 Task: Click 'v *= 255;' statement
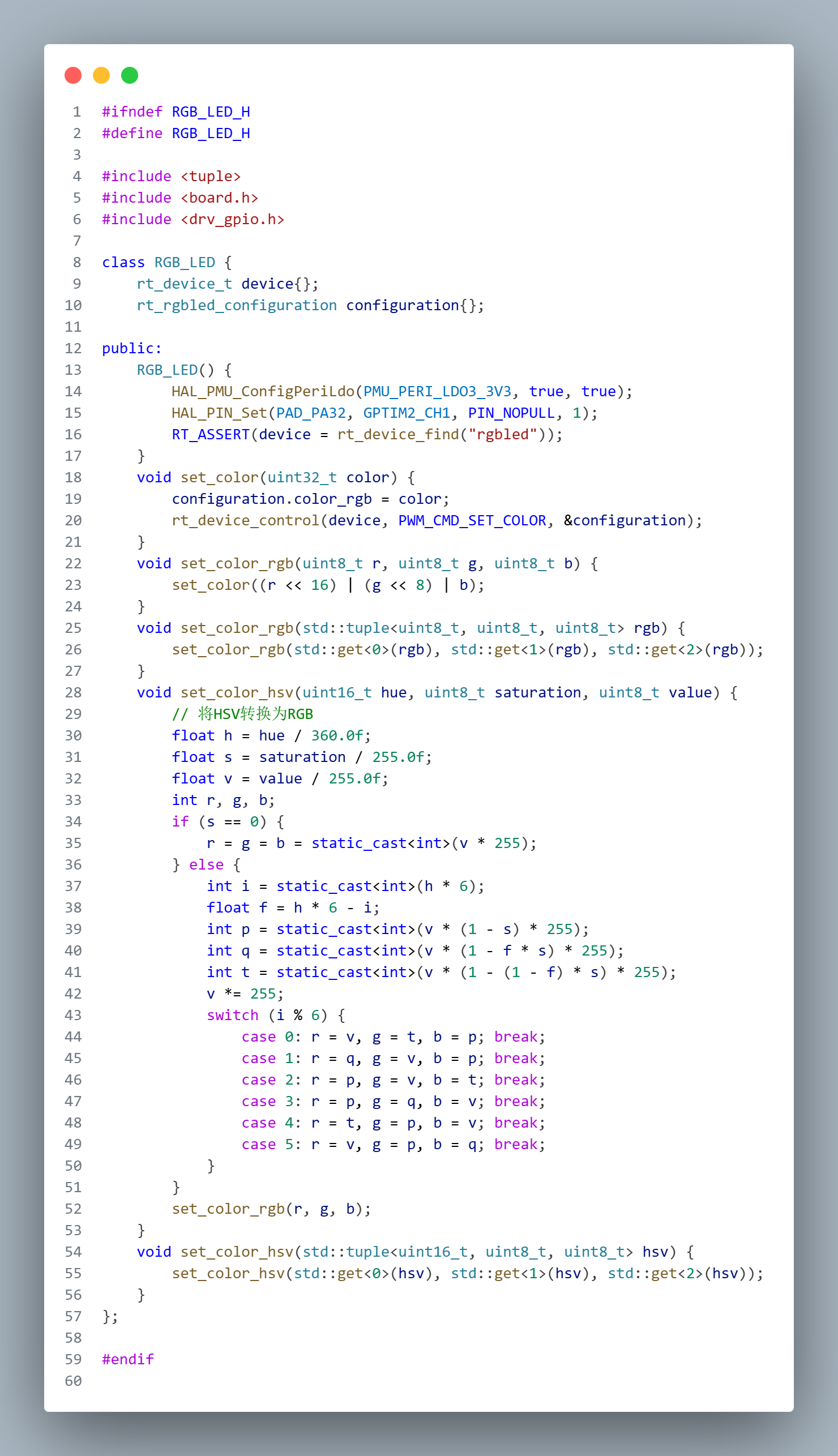pyautogui.click(x=246, y=993)
